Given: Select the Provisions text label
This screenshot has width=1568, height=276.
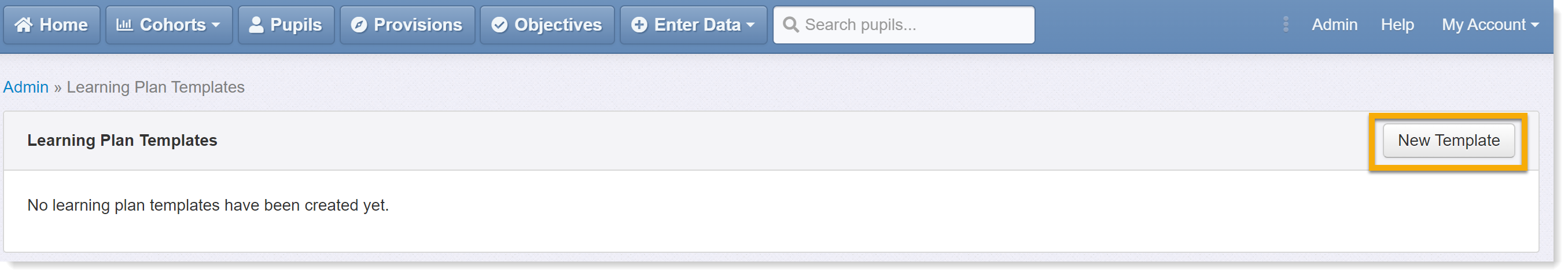Looking at the screenshot, I should [x=418, y=25].
